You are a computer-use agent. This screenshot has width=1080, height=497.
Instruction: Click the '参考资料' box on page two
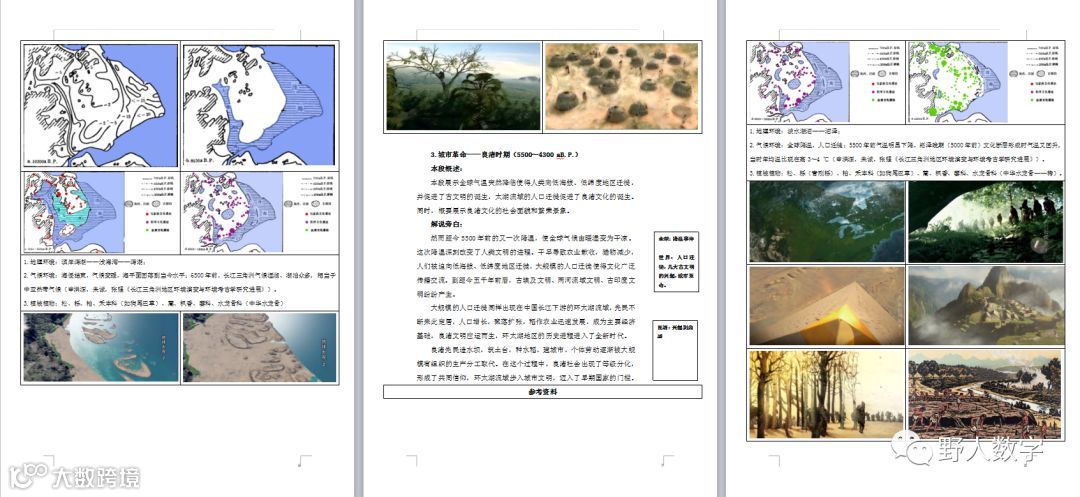click(543, 392)
